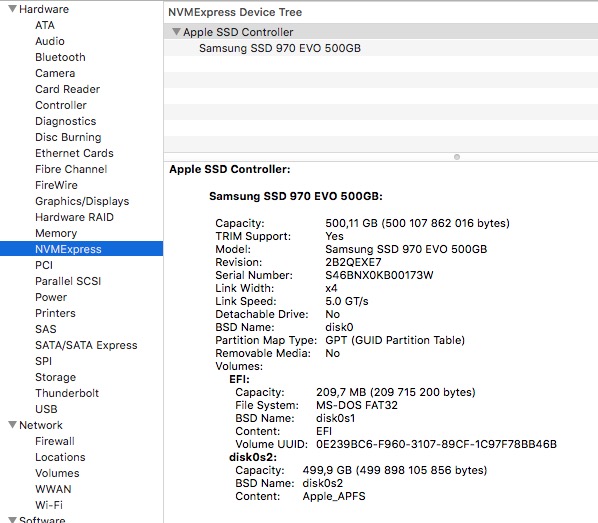Open the PCI category
Screen dimensions: 598x523
click(x=44, y=265)
